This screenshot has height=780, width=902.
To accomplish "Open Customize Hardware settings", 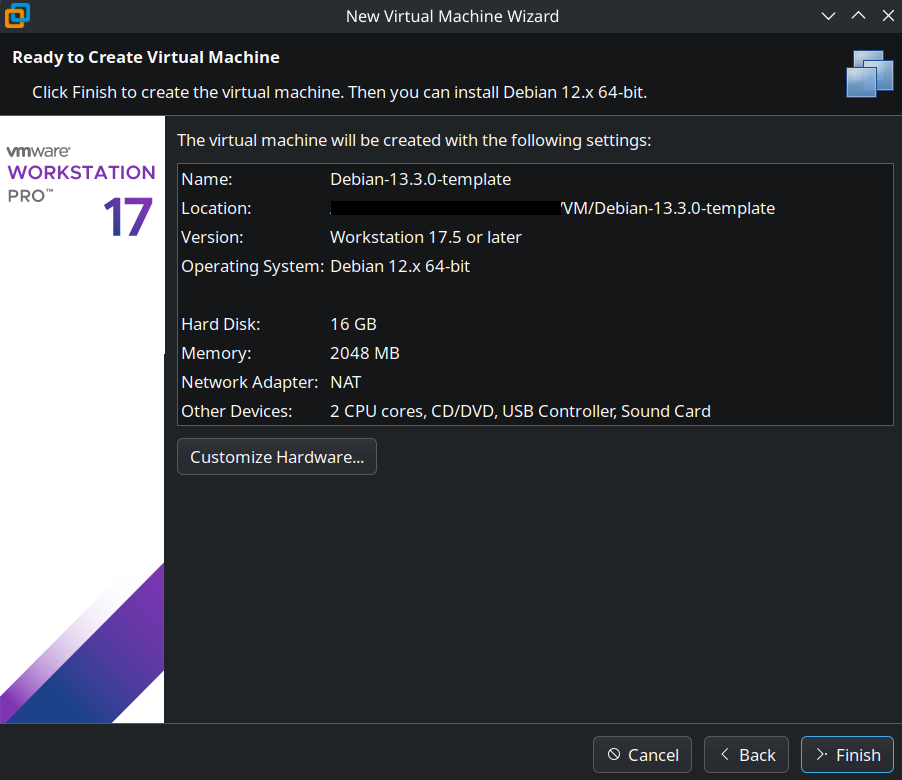I will (x=277, y=457).
